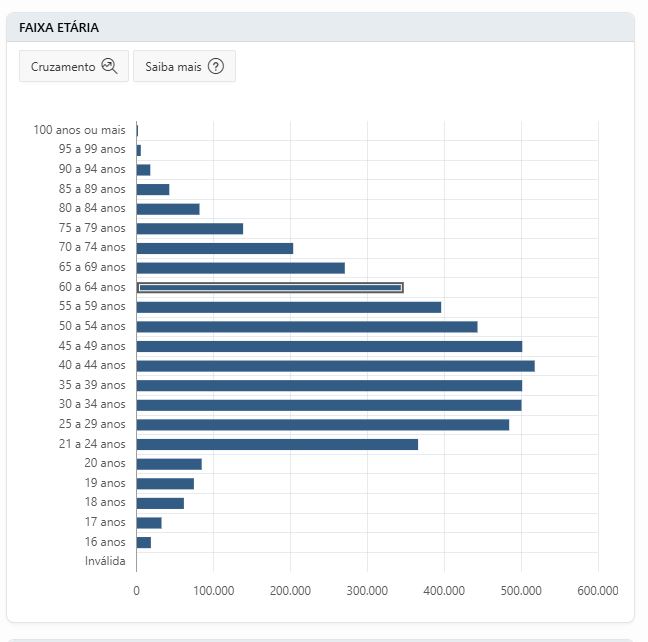Click the Saiba mais question mark icon
Viewport: 648px width, 642px height.
tap(216, 66)
